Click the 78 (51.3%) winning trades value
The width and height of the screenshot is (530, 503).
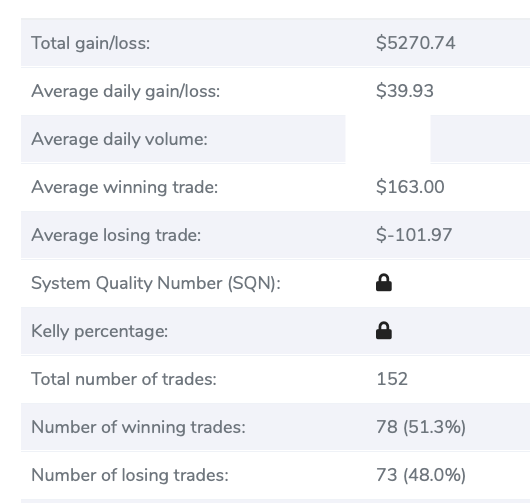[x=421, y=427]
